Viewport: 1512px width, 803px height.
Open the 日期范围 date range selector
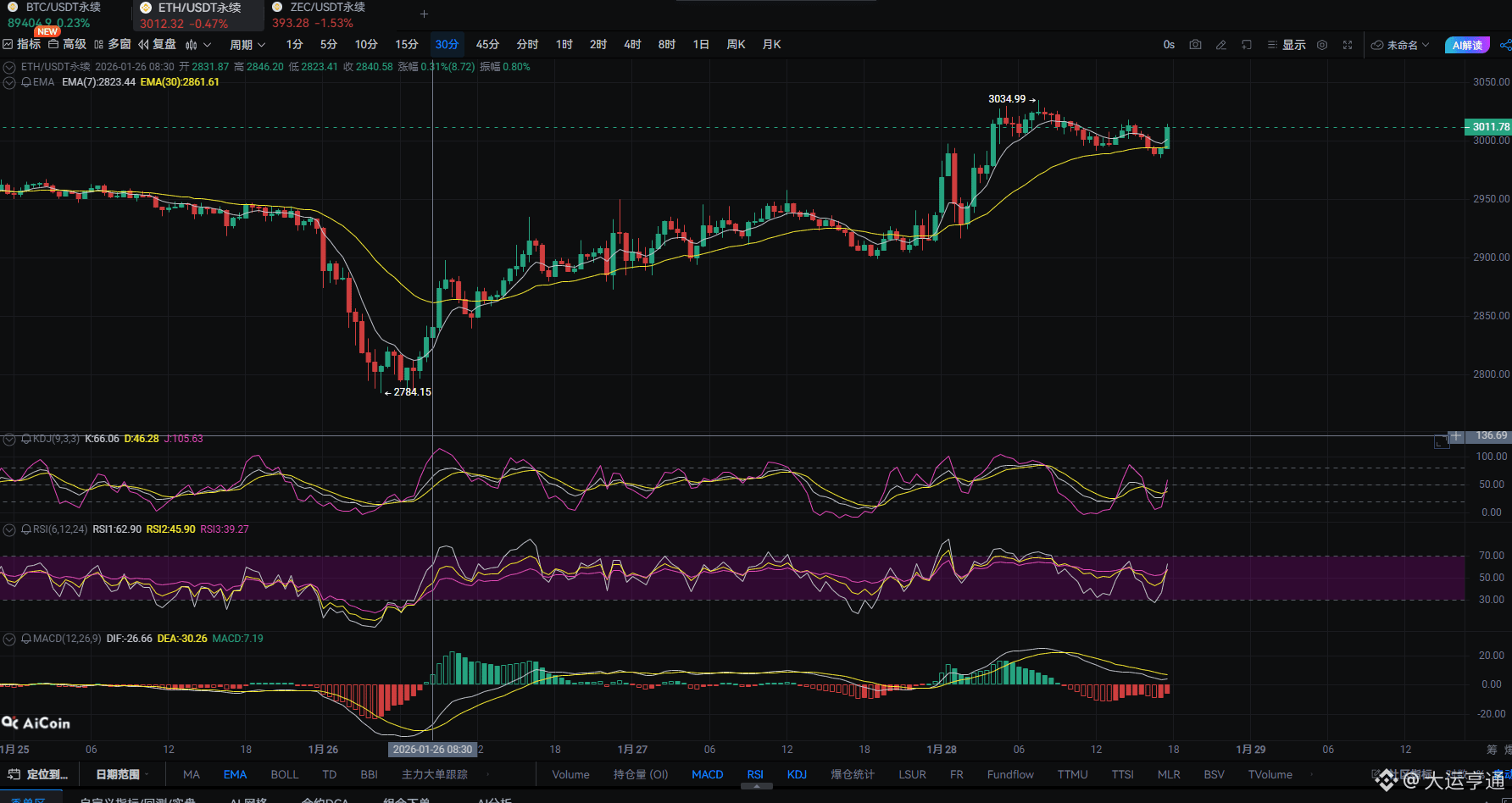coord(120,773)
